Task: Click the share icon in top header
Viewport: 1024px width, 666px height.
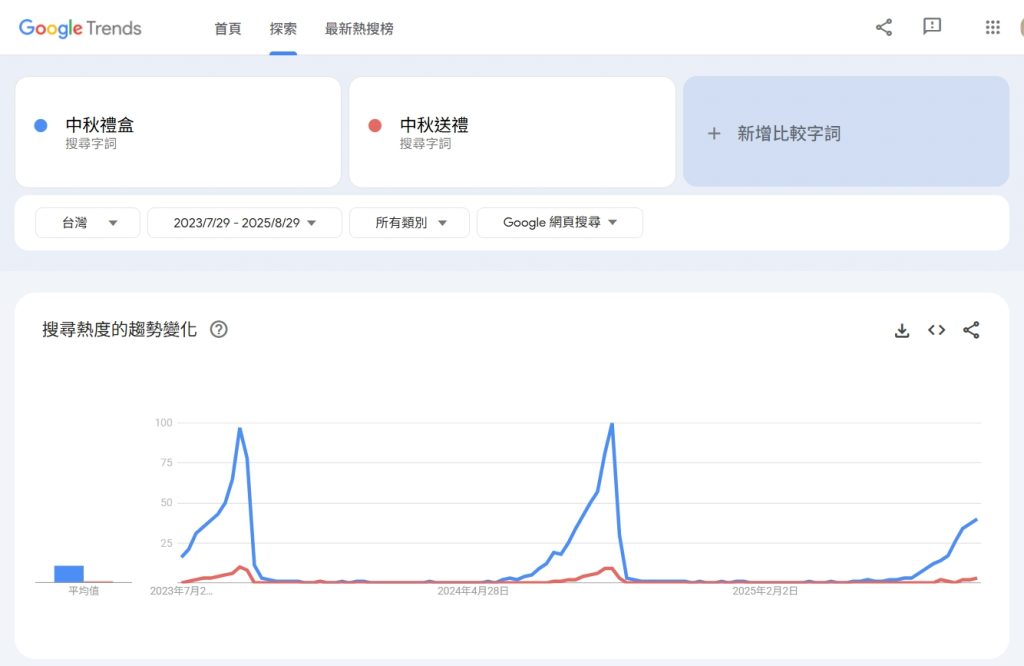Action: 884,27
